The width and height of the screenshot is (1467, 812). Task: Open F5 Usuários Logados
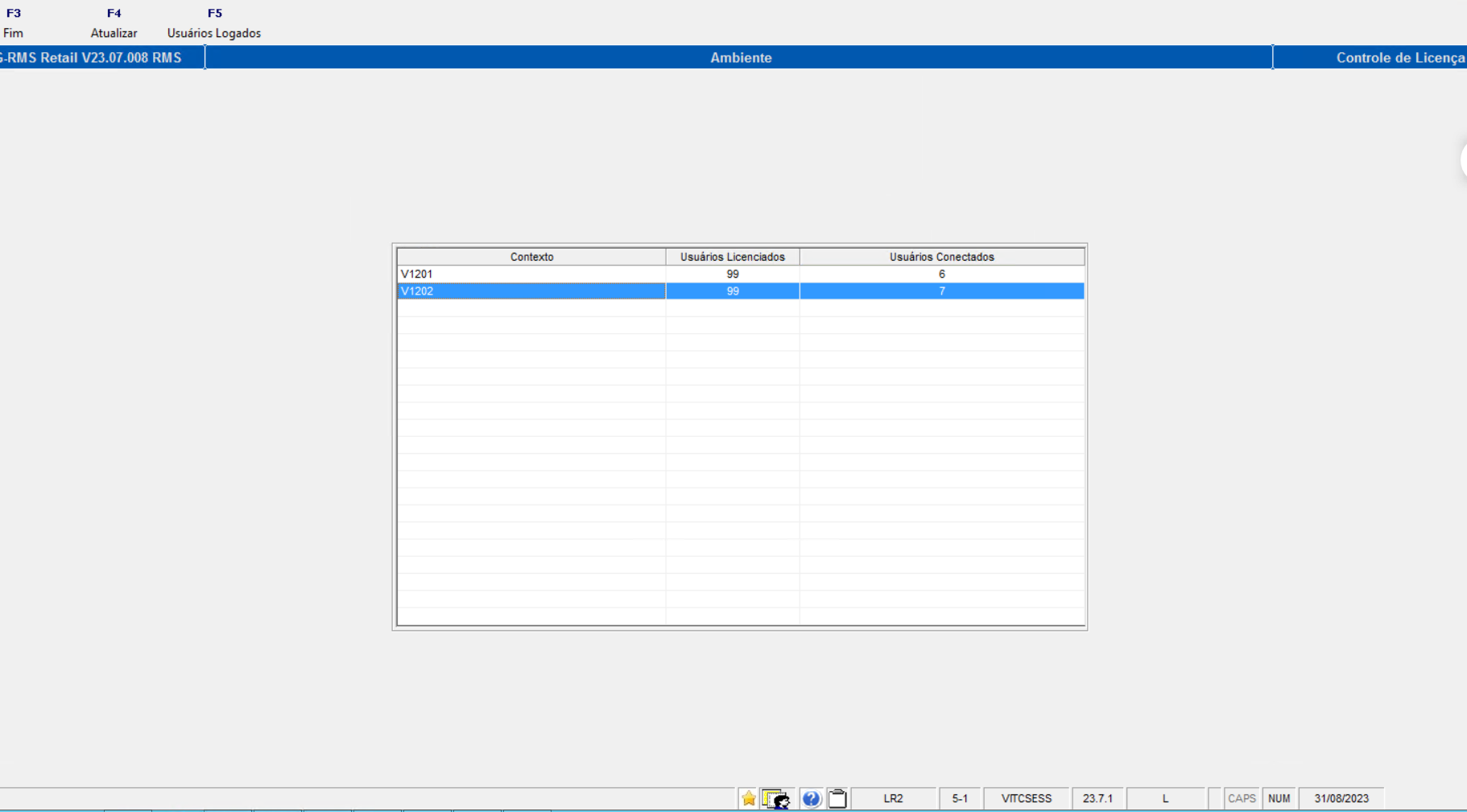tap(214, 23)
